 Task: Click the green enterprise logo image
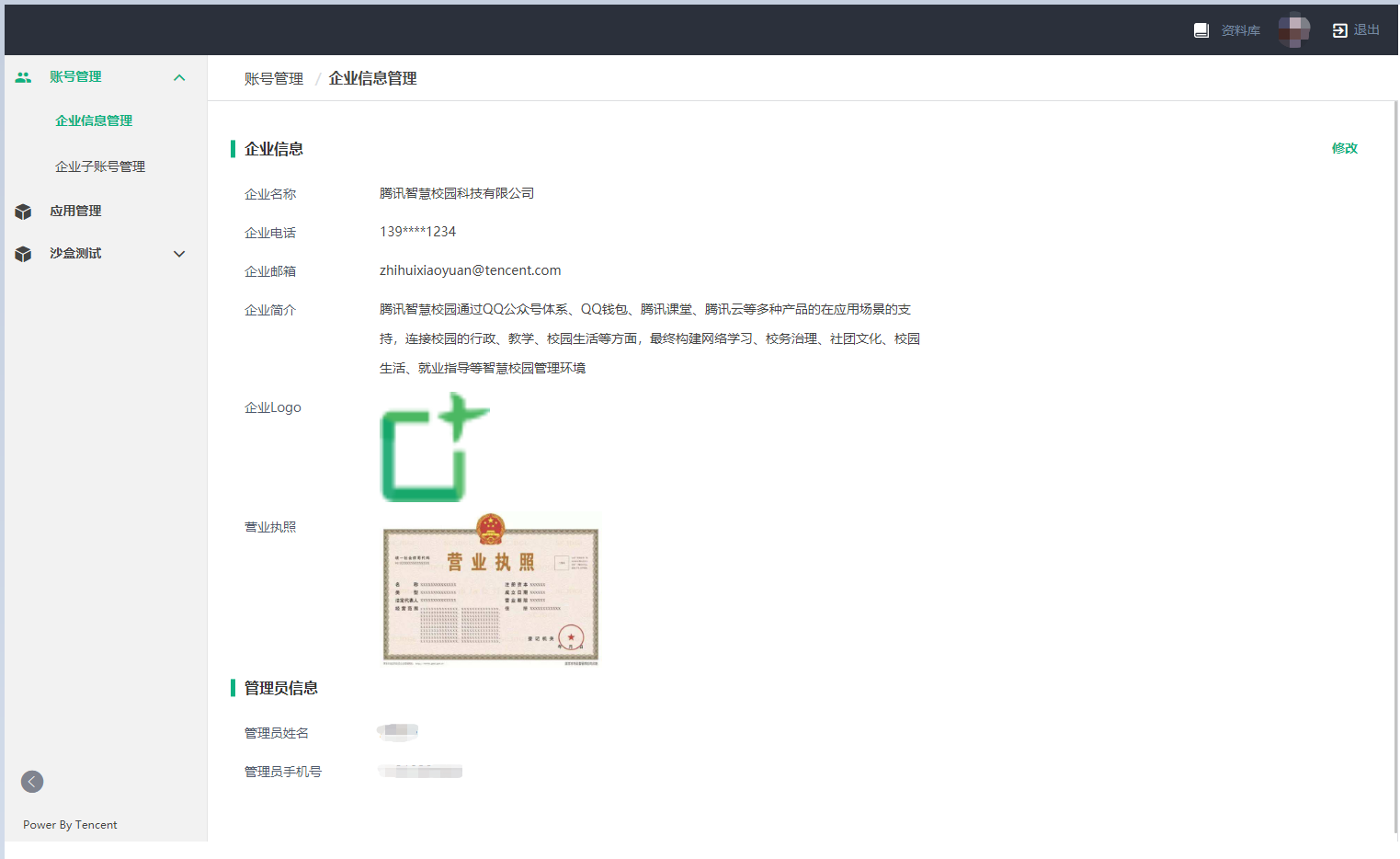click(435, 448)
